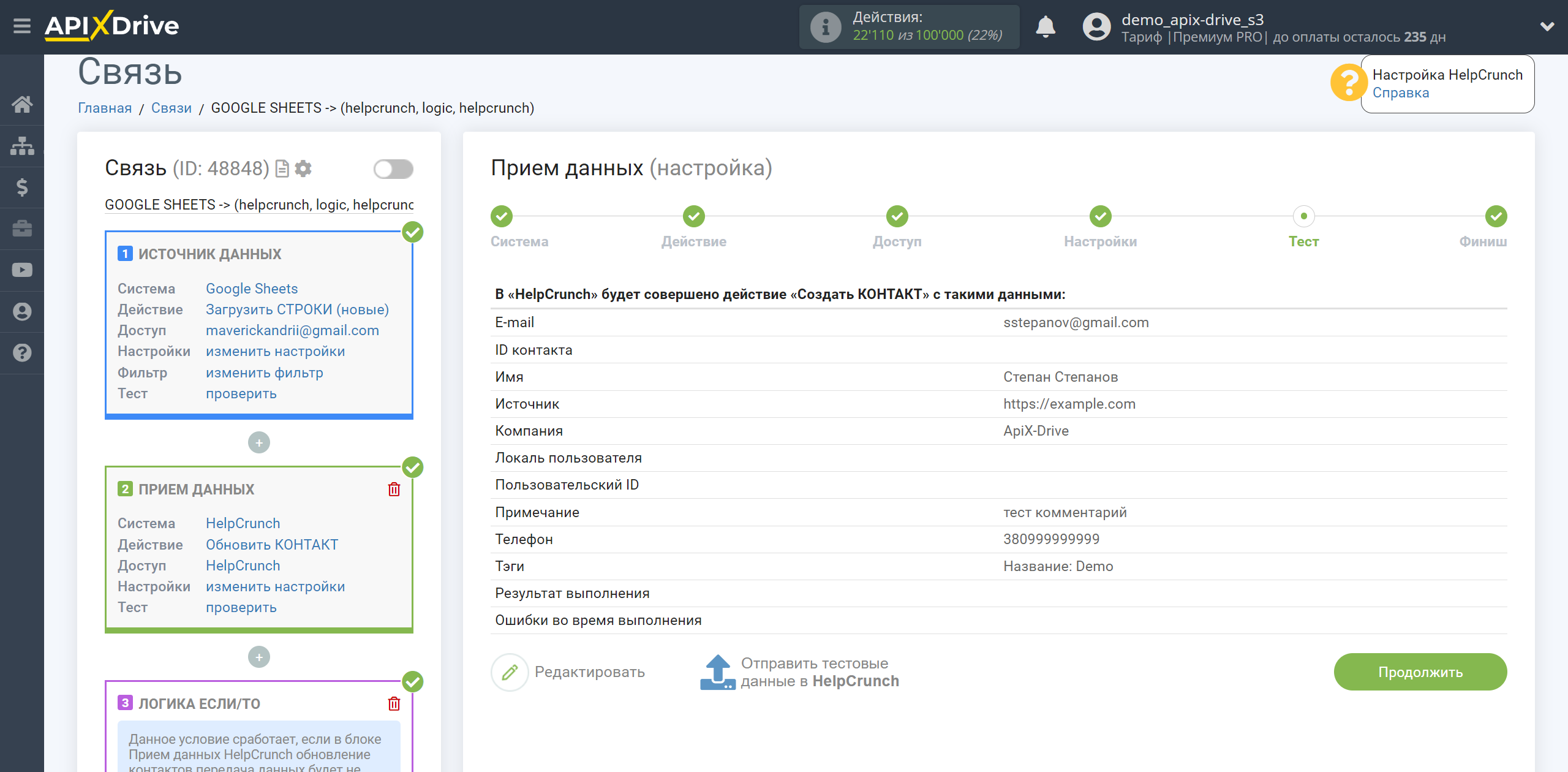Screen dimensions: 1568x772
Task: Copy connection via document icon
Action: pyautogui.click(x=282, y=168)
